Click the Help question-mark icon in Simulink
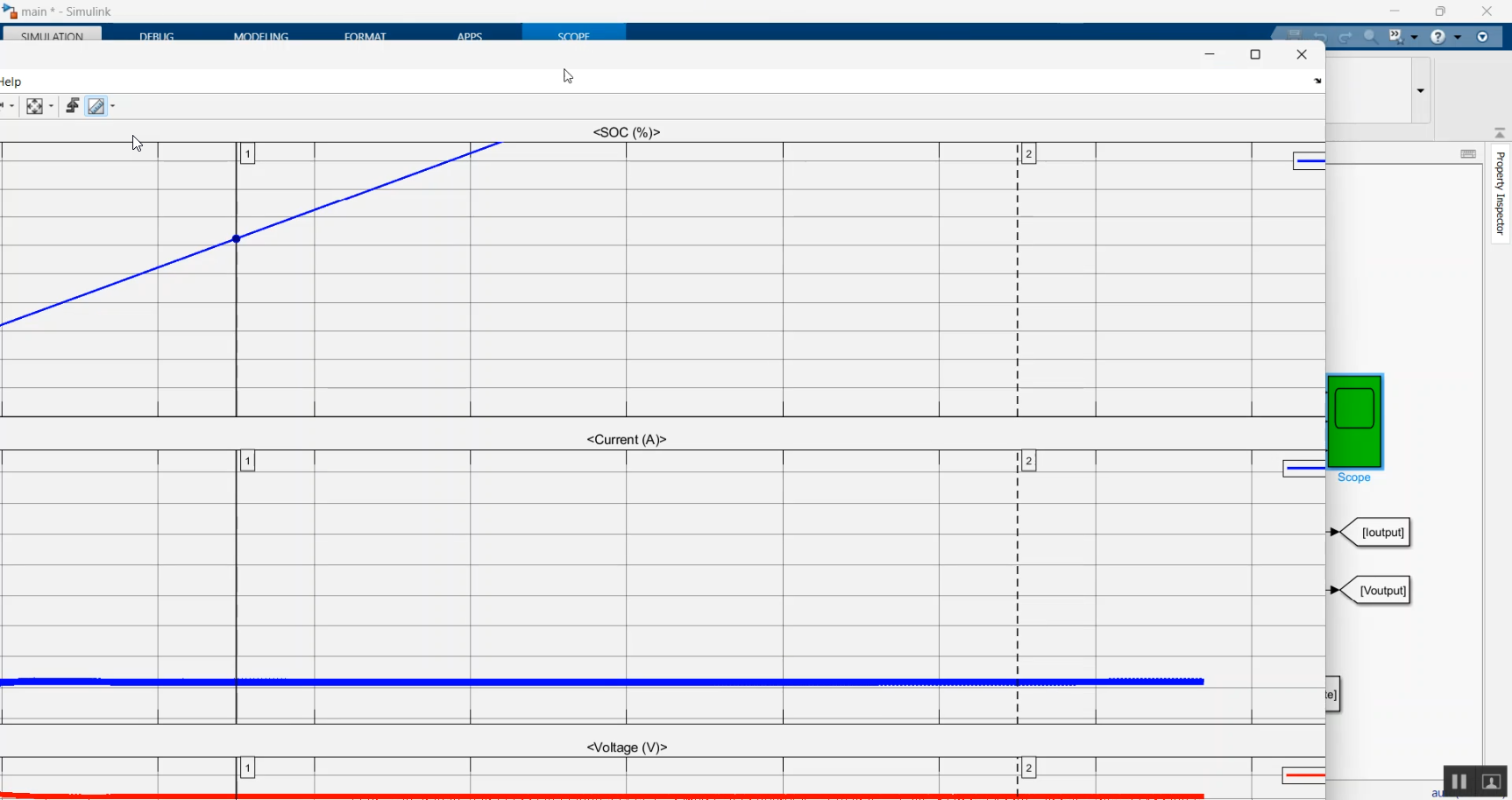This screenshot has height=800, width=1512. 1437,37
